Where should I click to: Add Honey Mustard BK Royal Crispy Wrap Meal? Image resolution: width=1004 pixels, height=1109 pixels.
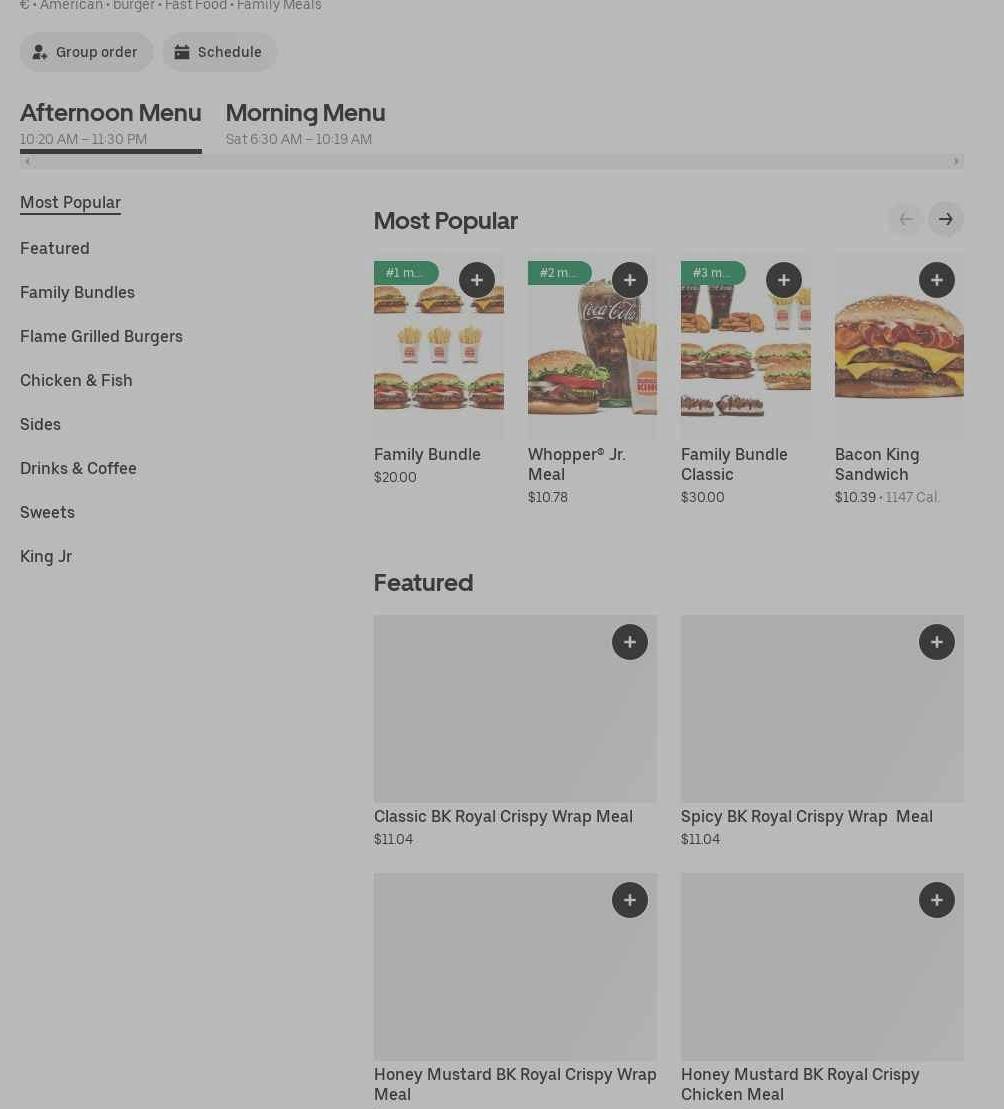click(629, 900)
